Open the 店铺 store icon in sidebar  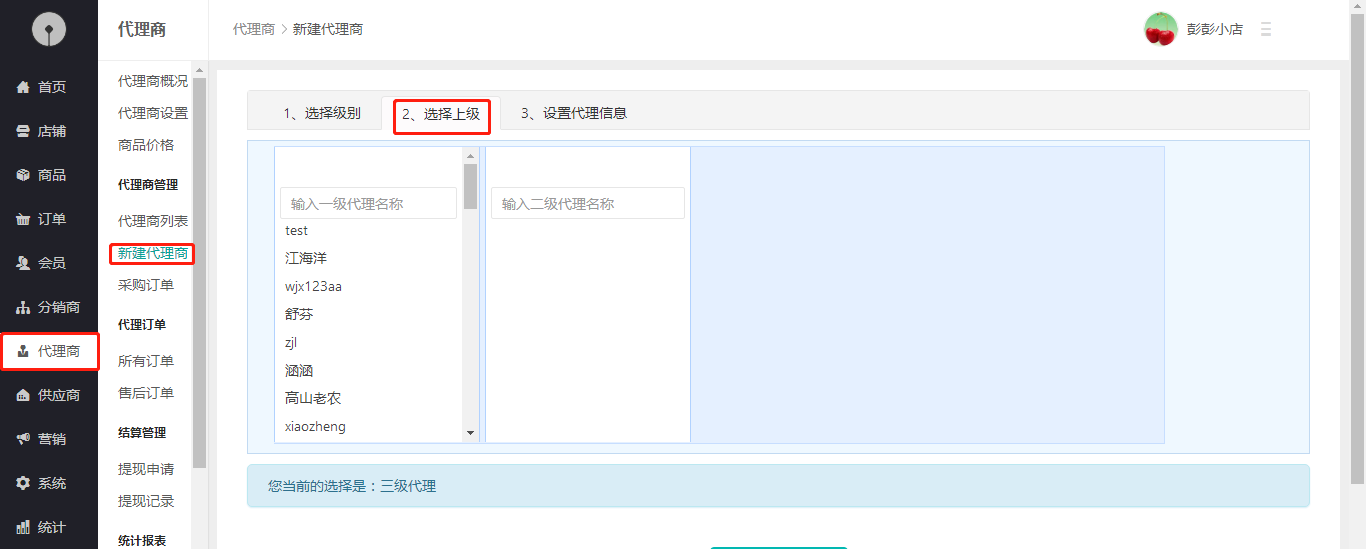pos(23,131)
